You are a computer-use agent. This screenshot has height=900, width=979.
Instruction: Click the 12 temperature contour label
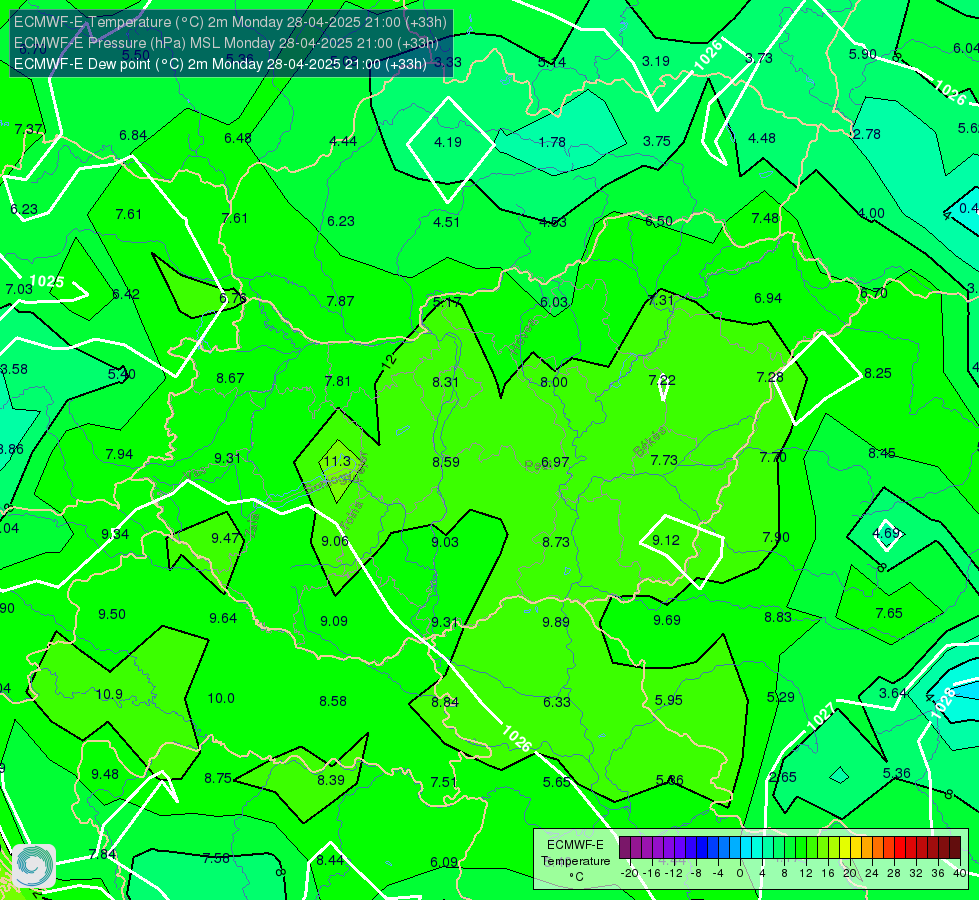coord(388,361)
